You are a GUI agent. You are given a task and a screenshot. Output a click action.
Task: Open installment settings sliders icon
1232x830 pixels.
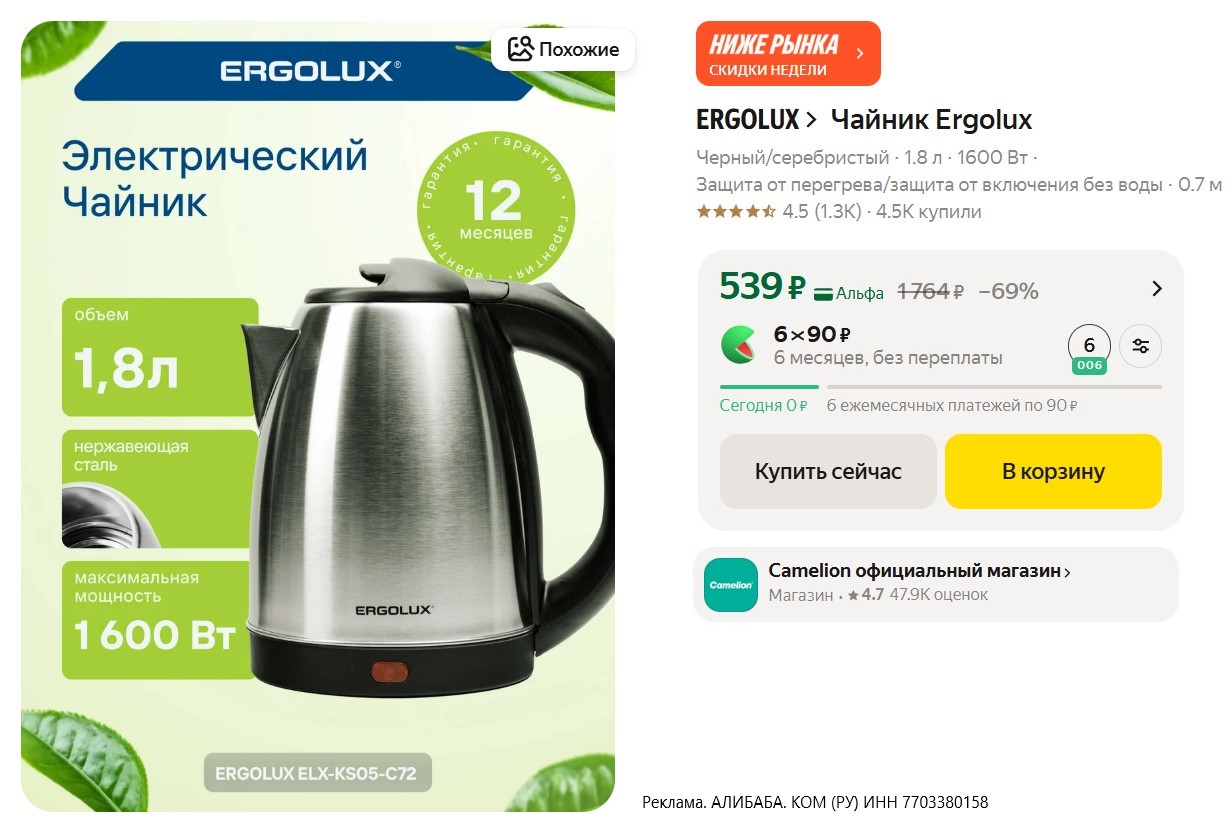[1140, 347]
